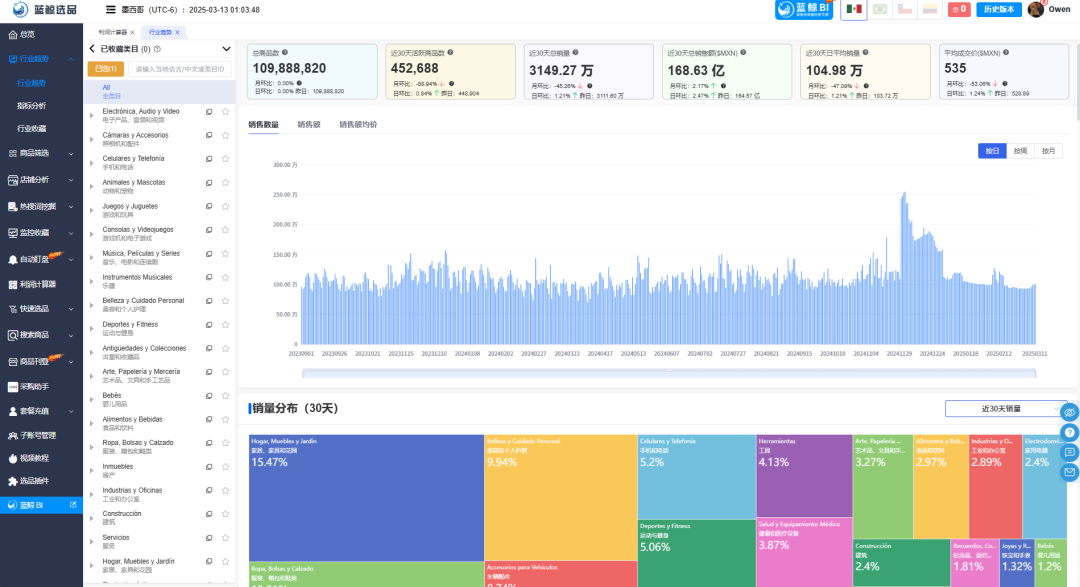Toggle the hamburger menu icon in header
This screenshot has width=1080, height=587.
[x=110, y=10]
